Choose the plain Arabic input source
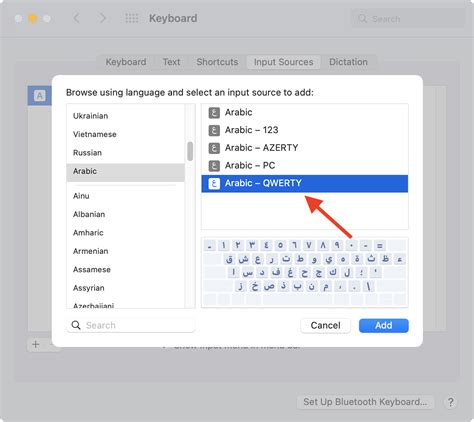474x422 pixels. point(305,113)
